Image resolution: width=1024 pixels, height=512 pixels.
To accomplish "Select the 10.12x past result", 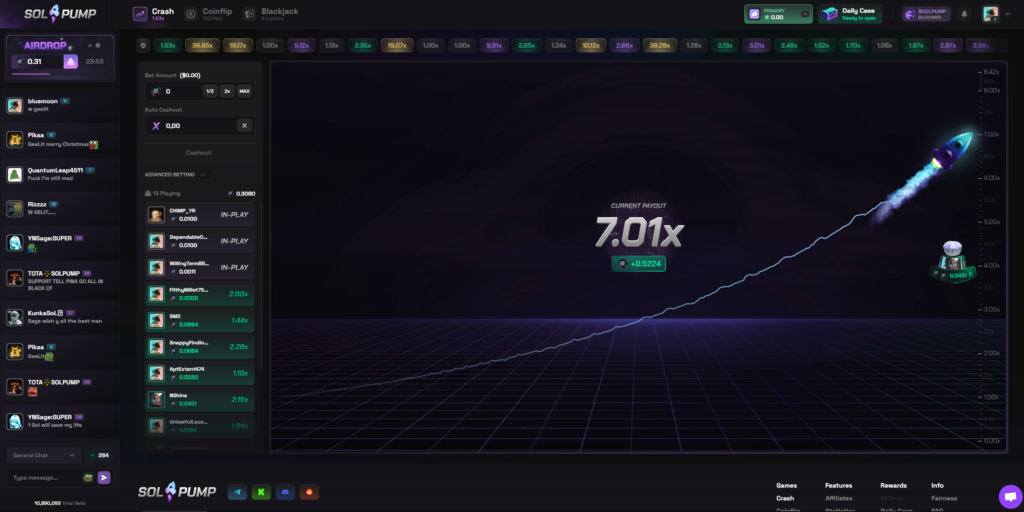I will coord(590,46).
